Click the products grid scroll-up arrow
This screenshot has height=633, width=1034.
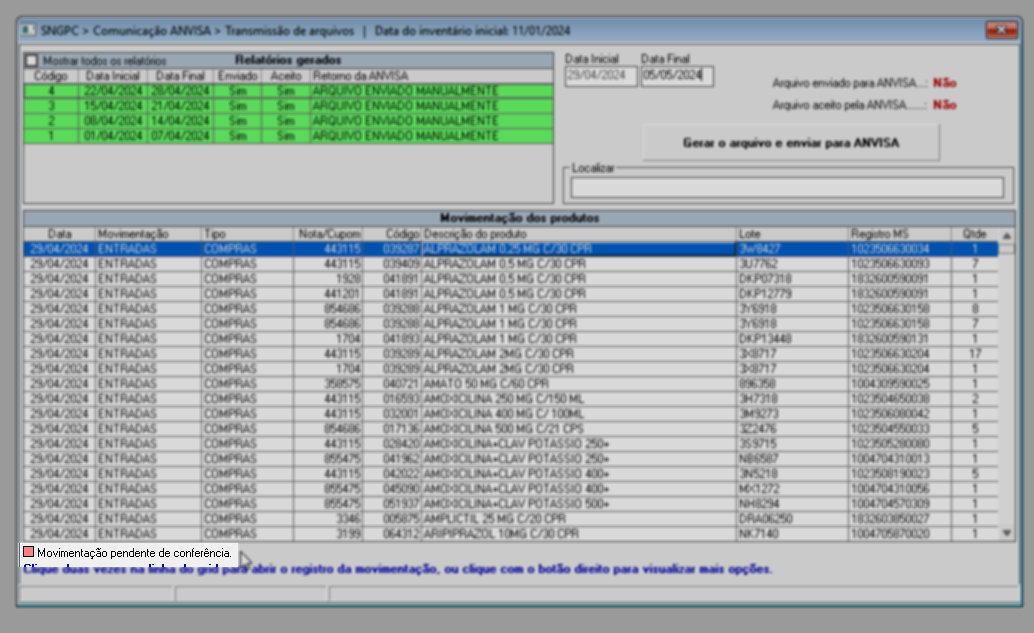1006,235
